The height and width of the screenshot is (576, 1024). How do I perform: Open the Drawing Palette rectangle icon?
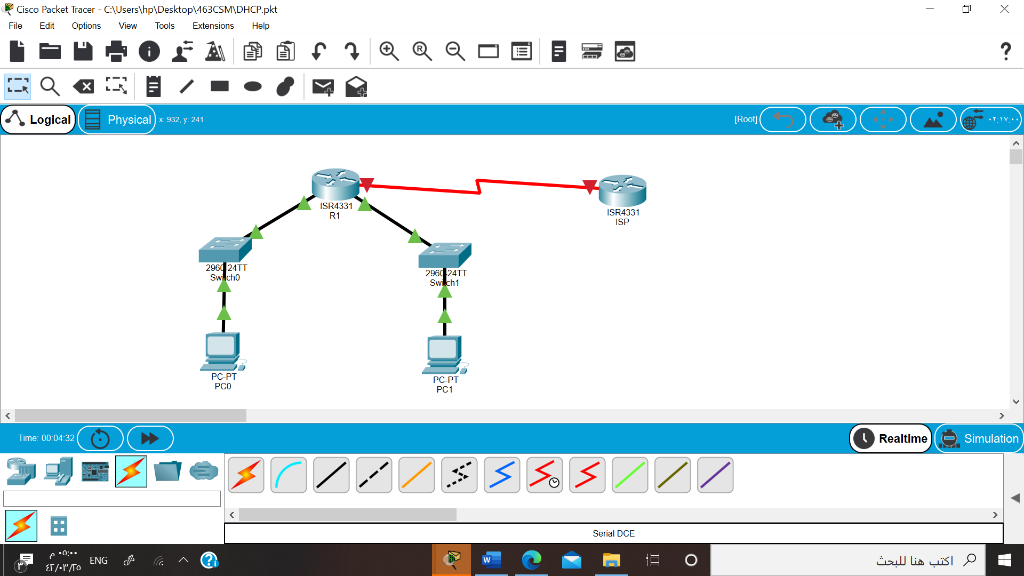click(488, 51)
